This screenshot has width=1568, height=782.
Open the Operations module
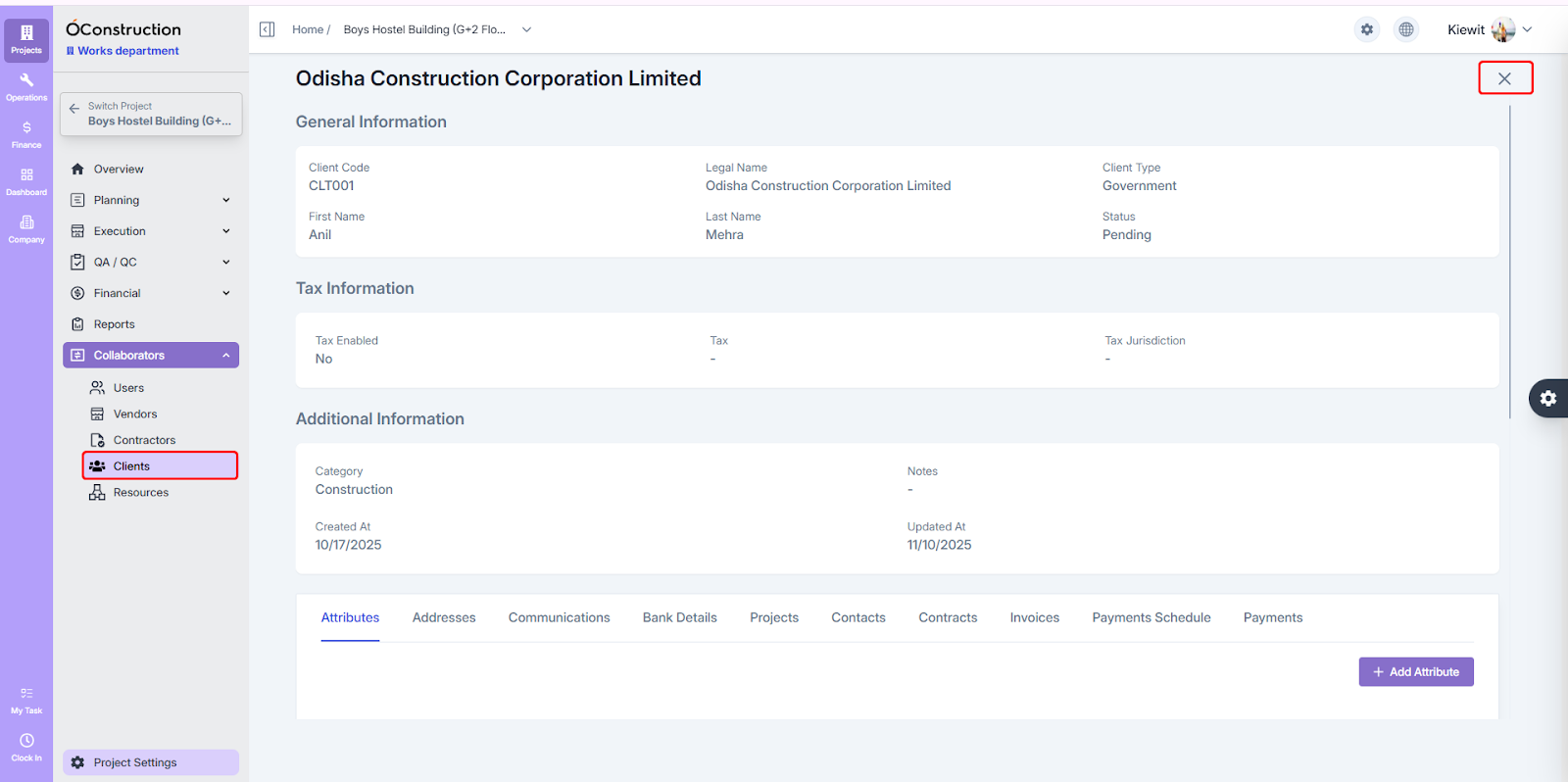26,86
